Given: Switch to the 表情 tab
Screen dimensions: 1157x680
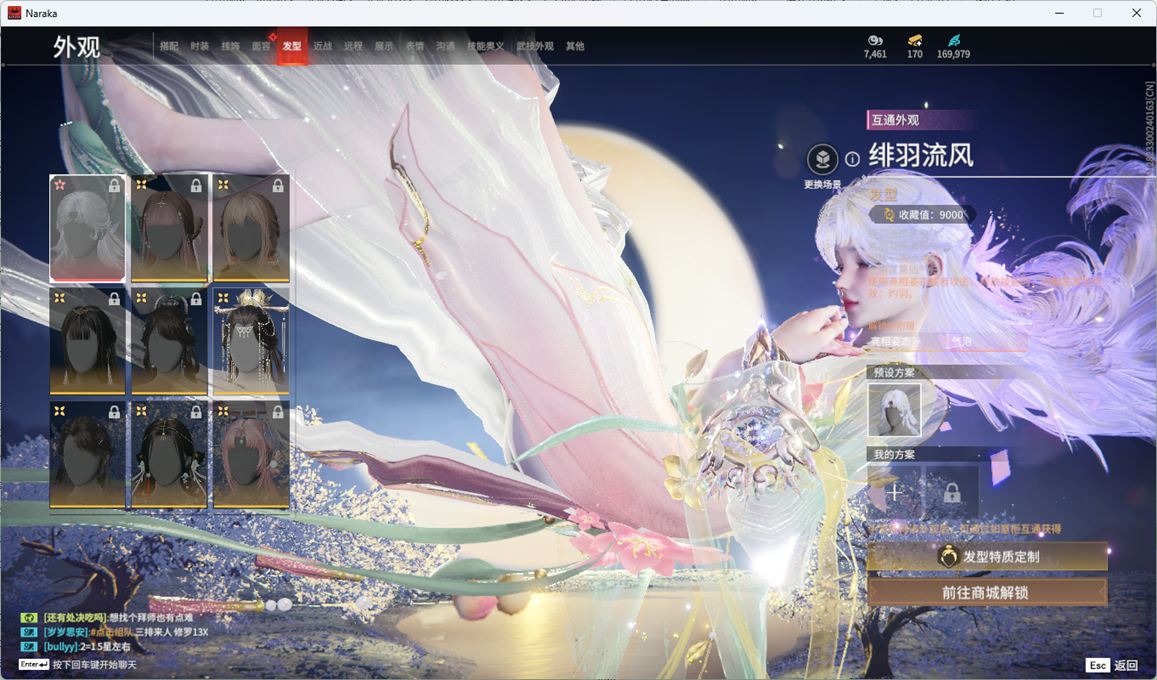Looking at the screenshot, I should [415, 46].
